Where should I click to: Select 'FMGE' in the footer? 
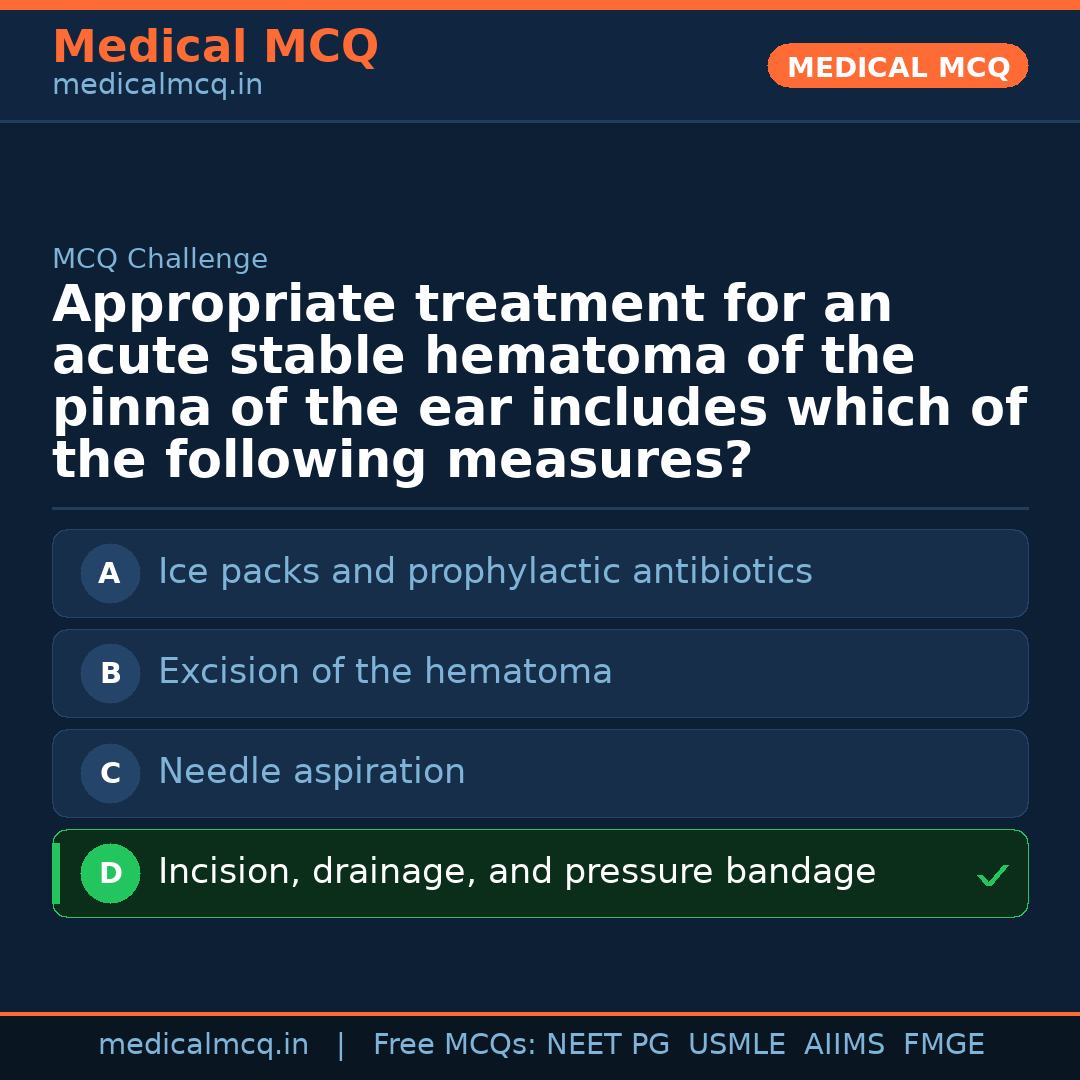pyautogui.click(x=943, y=1045)
